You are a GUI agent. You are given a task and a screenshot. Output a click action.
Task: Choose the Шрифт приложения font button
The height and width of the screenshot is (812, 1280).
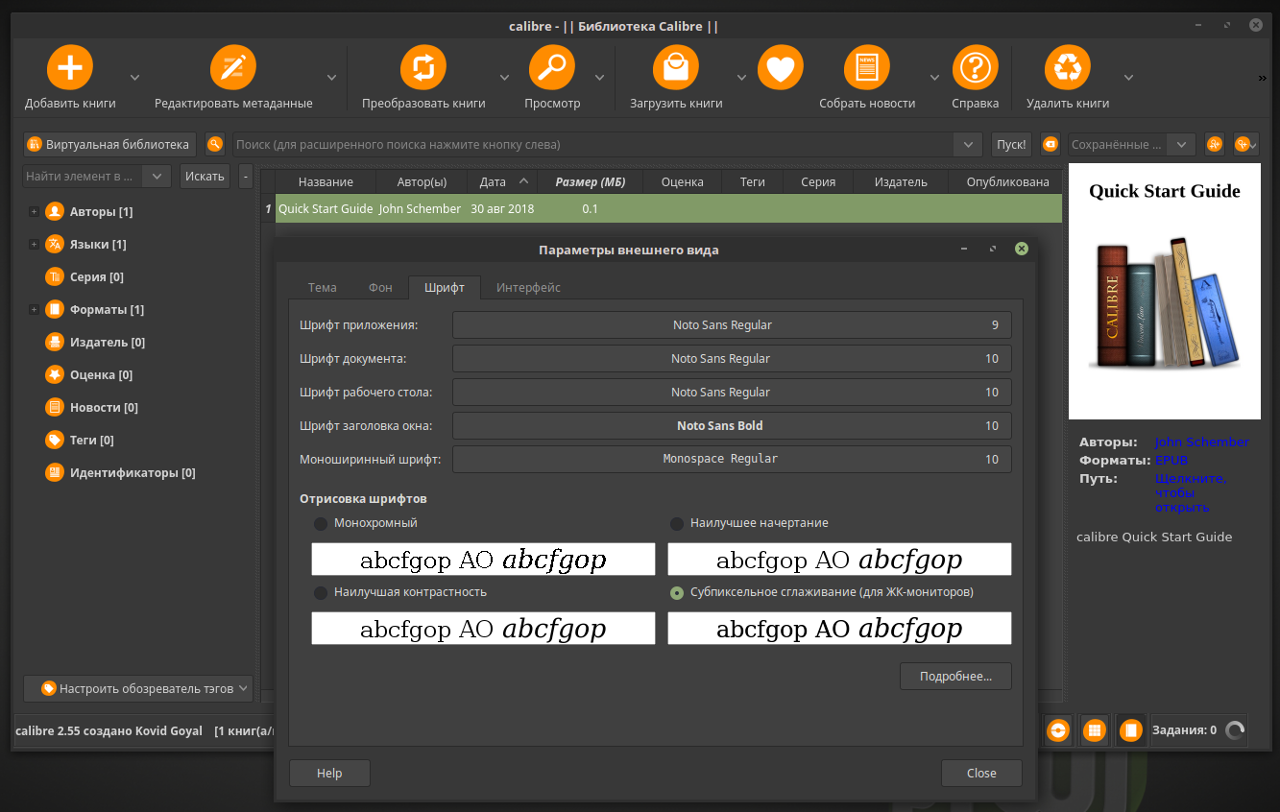coord(732,325)
